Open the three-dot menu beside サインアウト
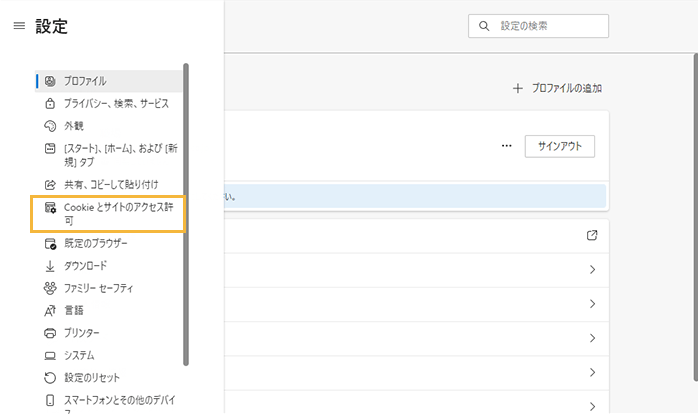 (x=507, y=146)
